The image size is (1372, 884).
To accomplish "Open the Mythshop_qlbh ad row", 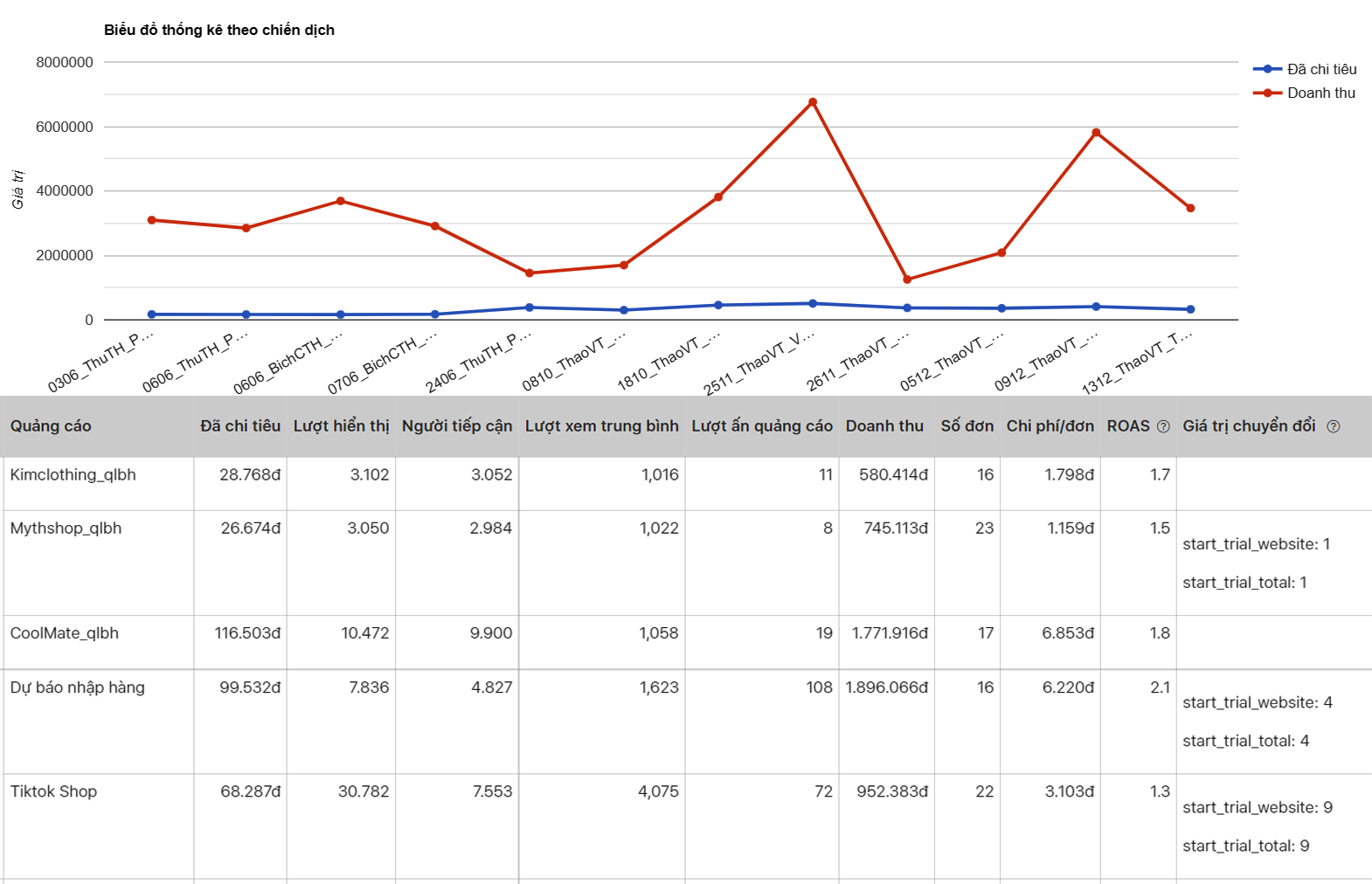I will click(66, 528).
